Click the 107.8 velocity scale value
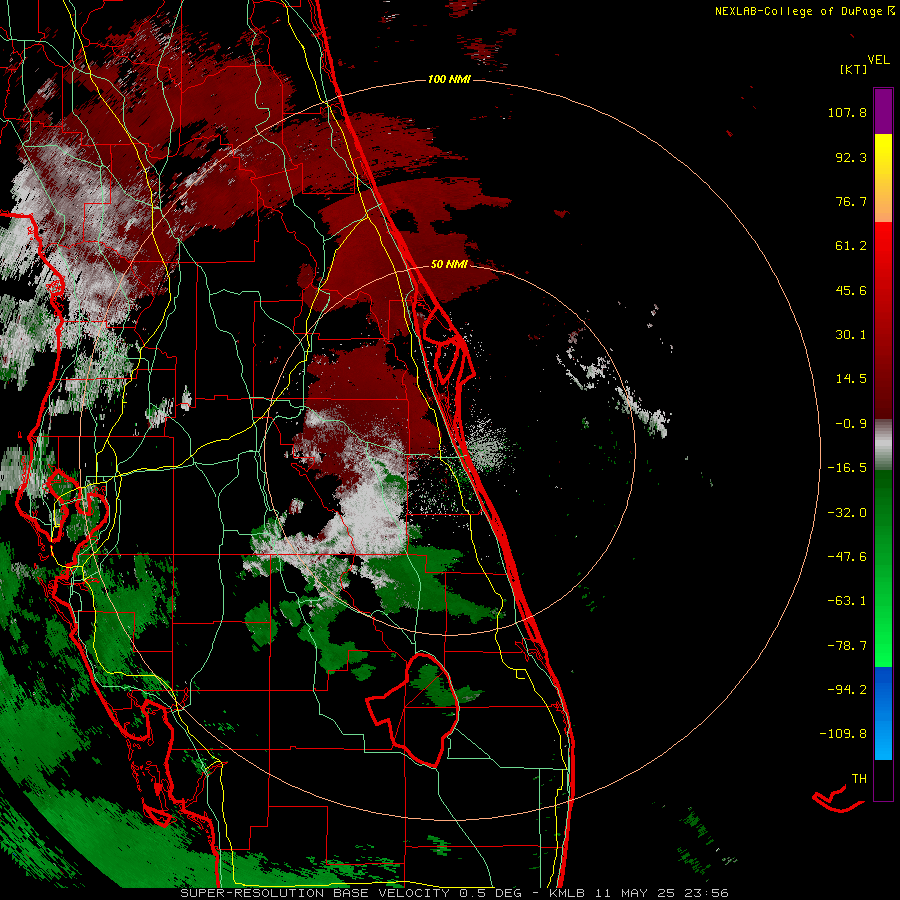The width and height of the screenshot is (900, 900). [847, 112]
